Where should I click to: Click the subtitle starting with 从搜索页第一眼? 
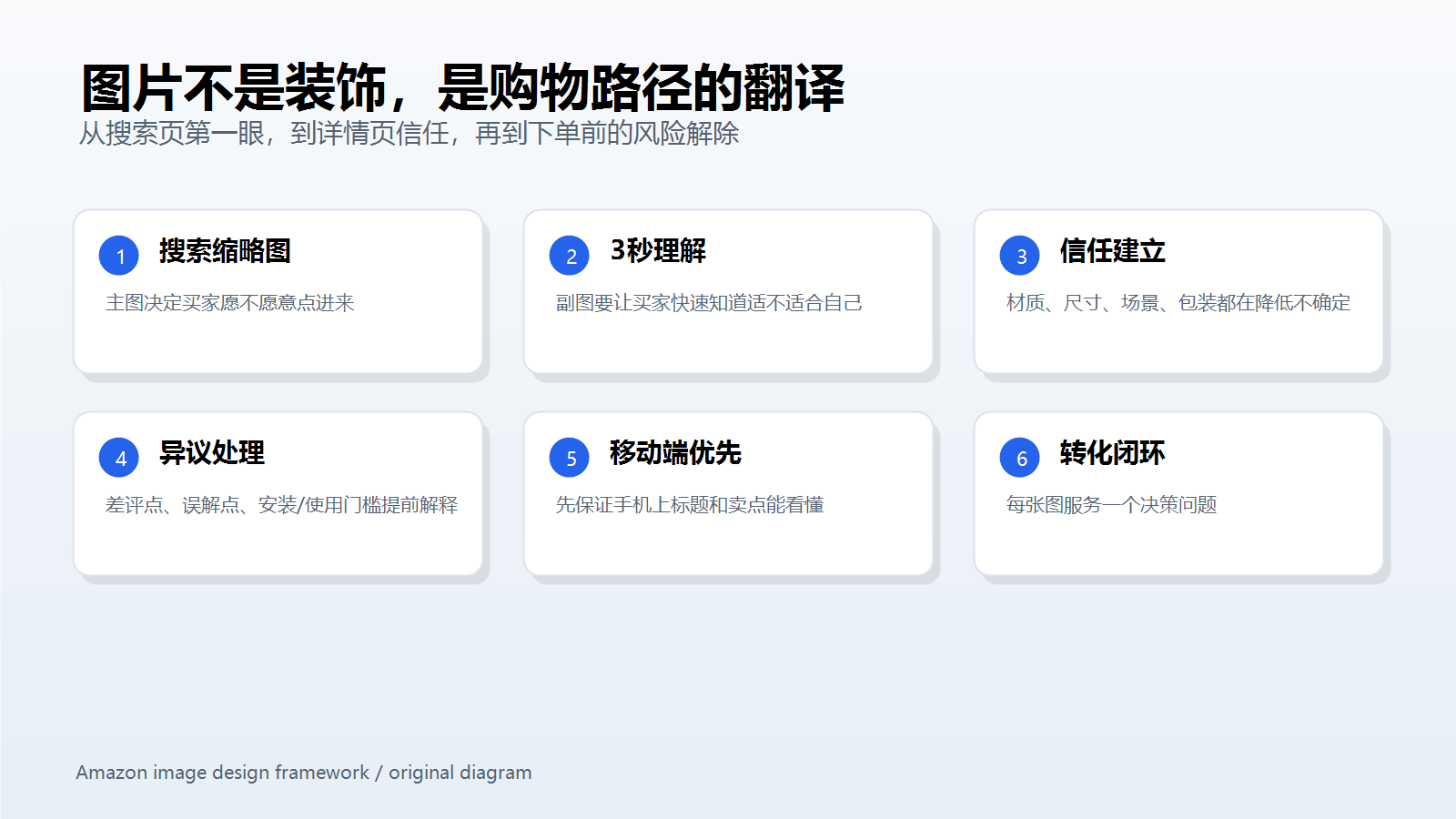tap(409, 134)
